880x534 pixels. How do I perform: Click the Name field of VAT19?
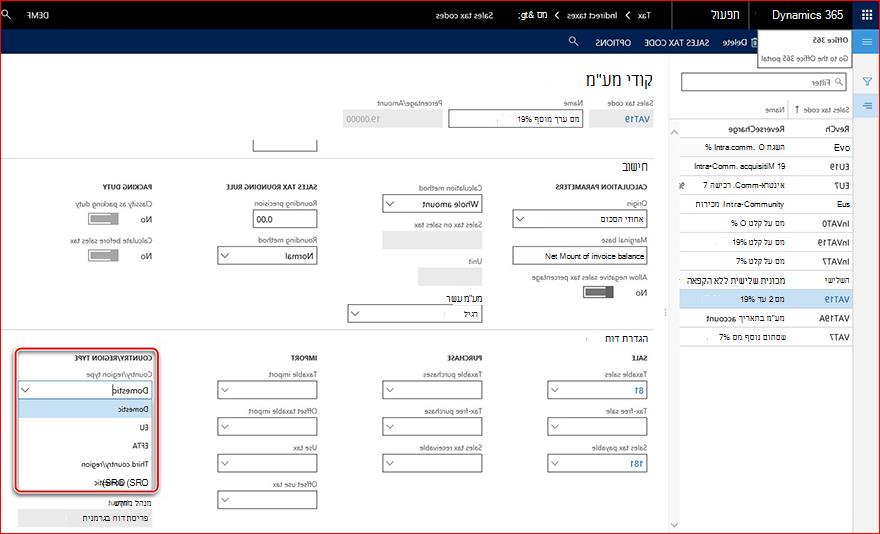click(x=515, y=119)
